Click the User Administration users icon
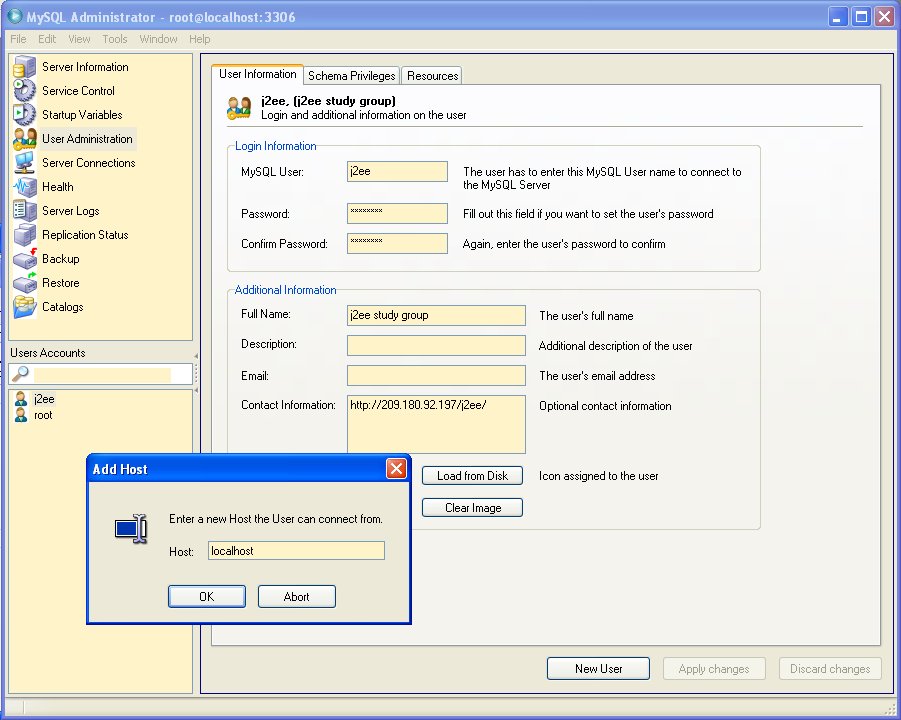 click(x=25, y=138)
